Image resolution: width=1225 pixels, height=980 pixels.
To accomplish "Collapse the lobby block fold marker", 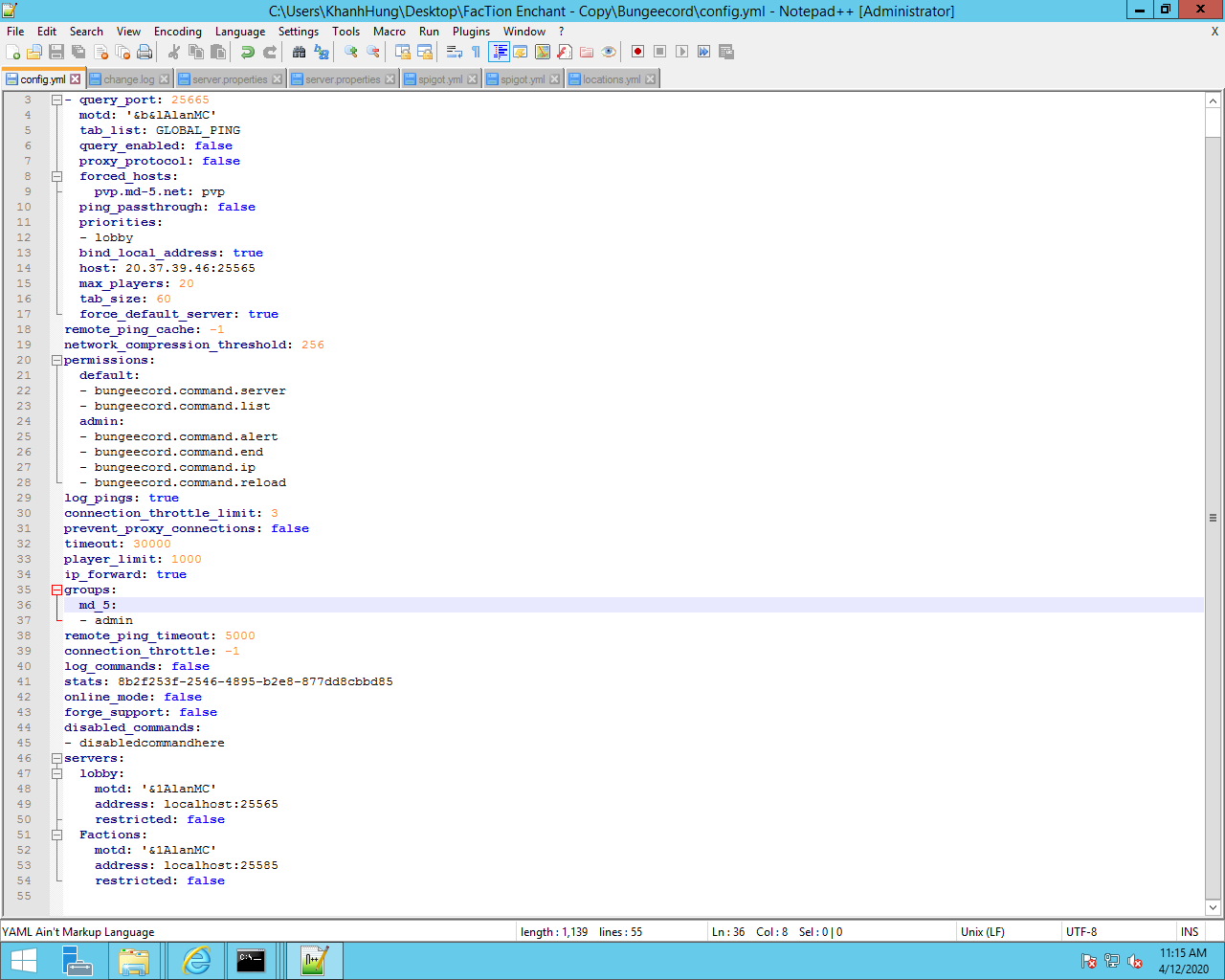I will tap(56, 773).
